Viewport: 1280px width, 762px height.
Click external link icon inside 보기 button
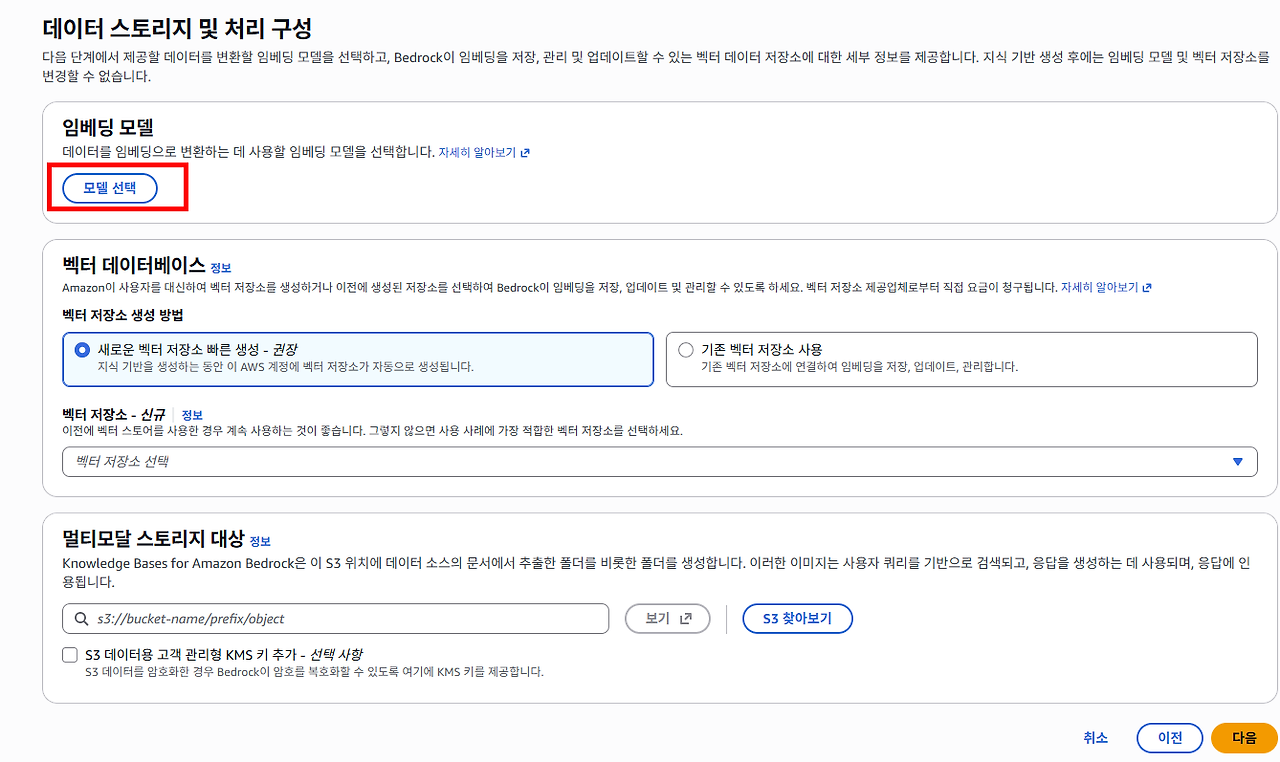[686, 619]
